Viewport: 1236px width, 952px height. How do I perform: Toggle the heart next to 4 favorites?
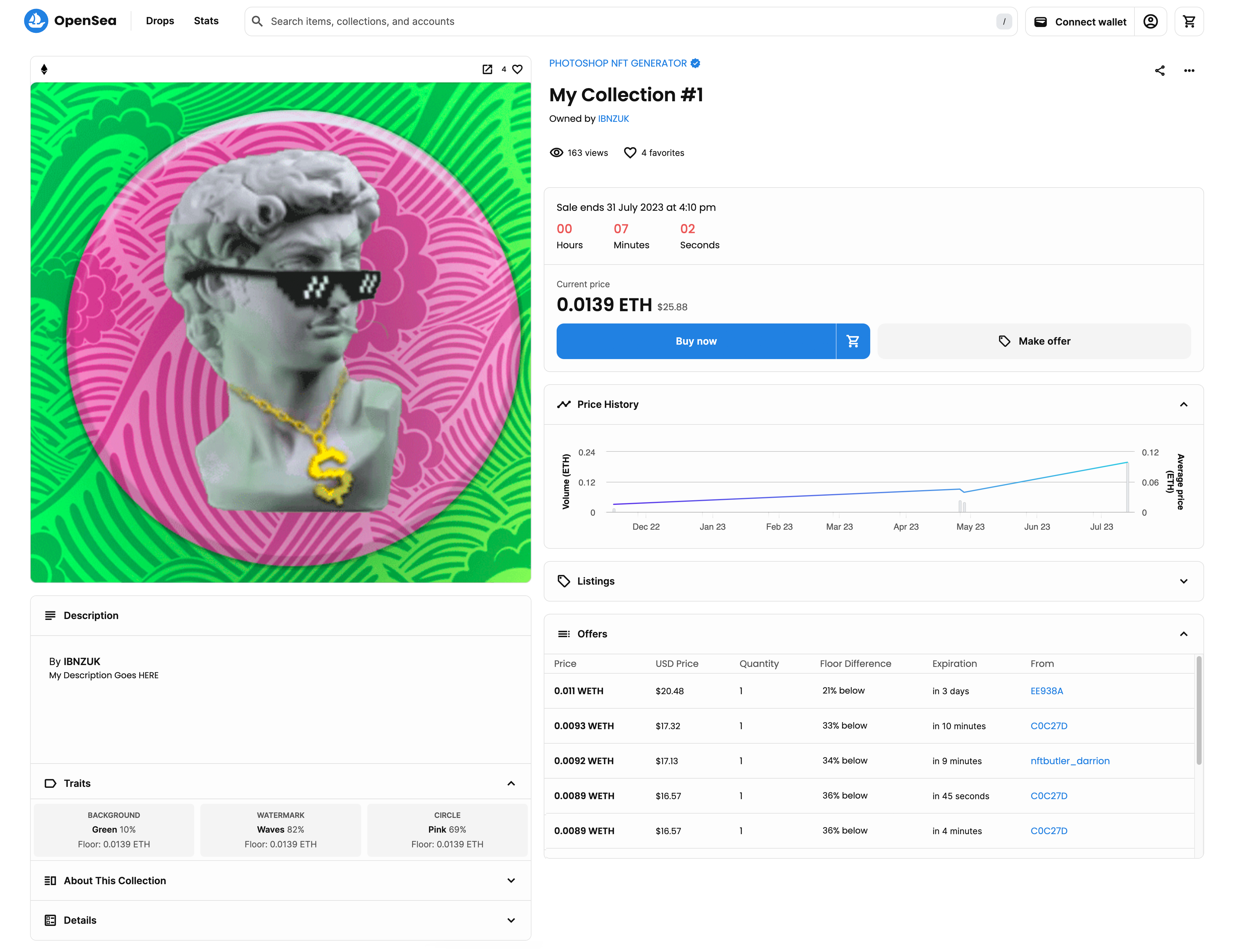click(630, 153)
